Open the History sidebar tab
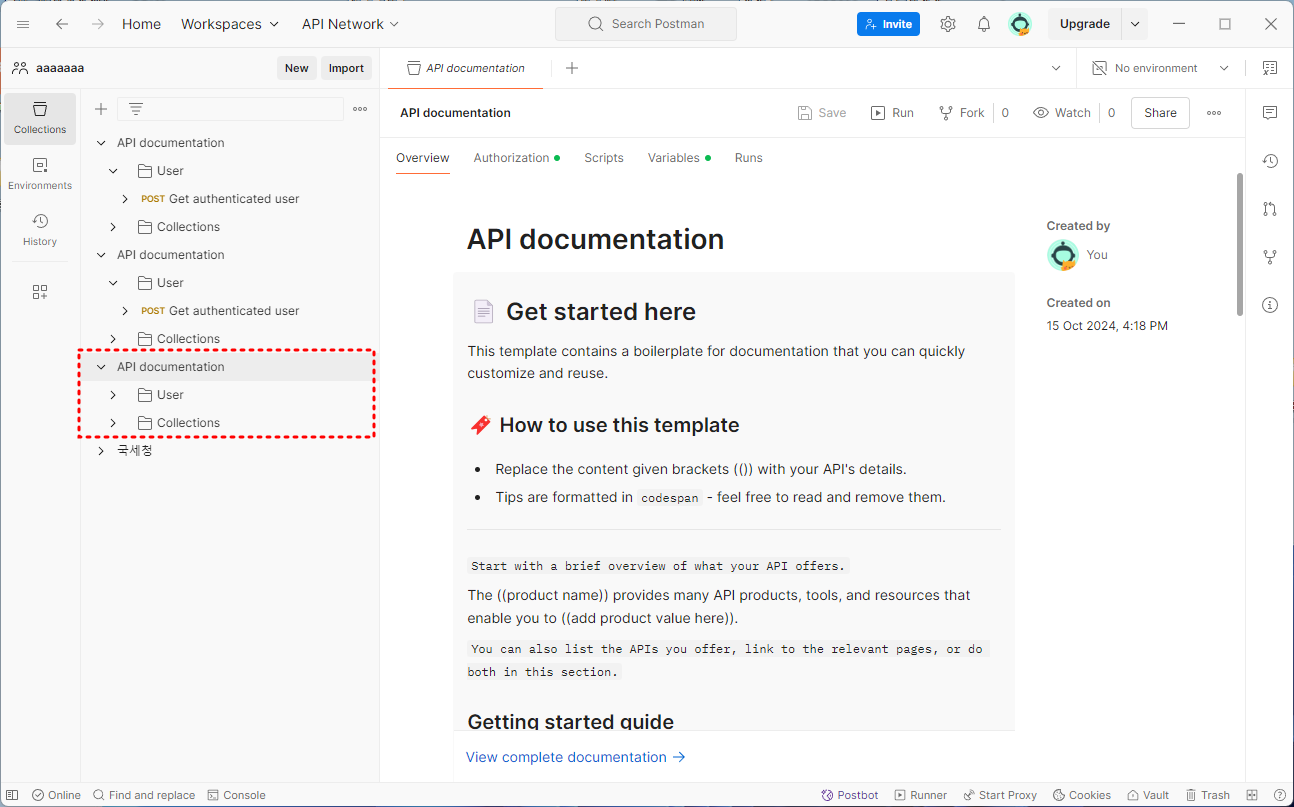1294x807 pixels. [x=40, y=230]
